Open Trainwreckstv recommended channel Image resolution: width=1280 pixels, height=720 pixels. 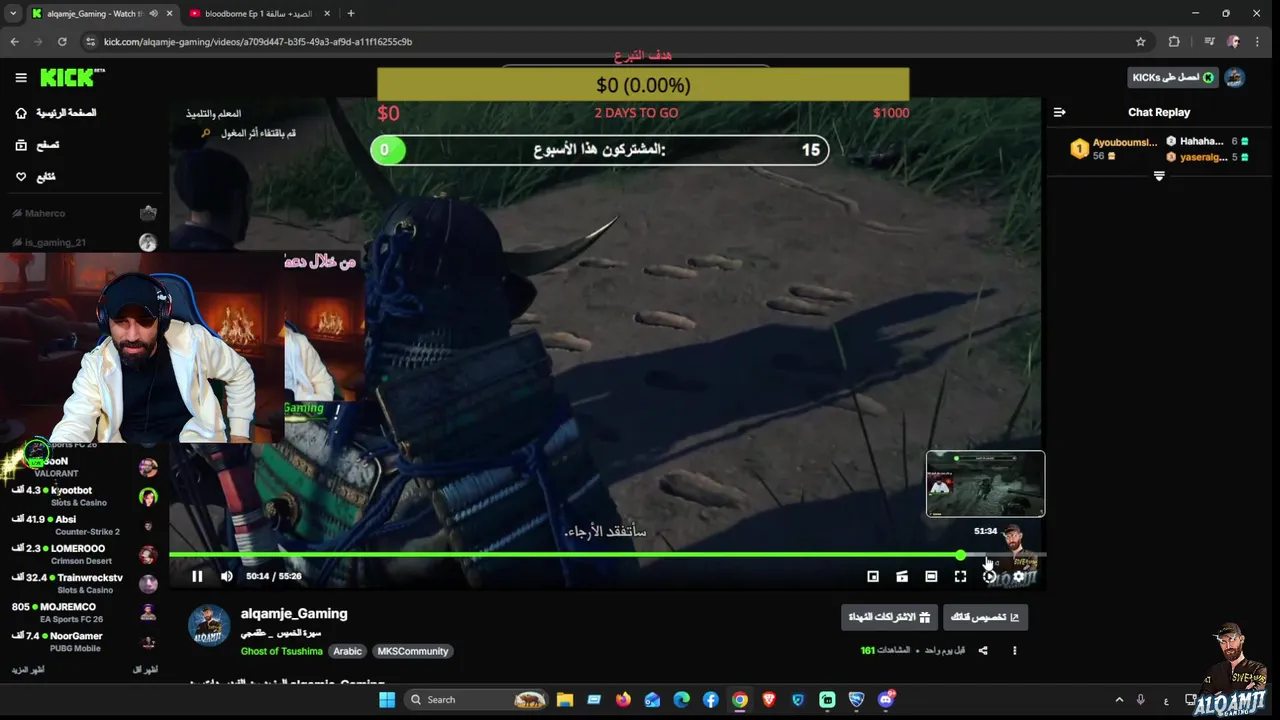84,583
